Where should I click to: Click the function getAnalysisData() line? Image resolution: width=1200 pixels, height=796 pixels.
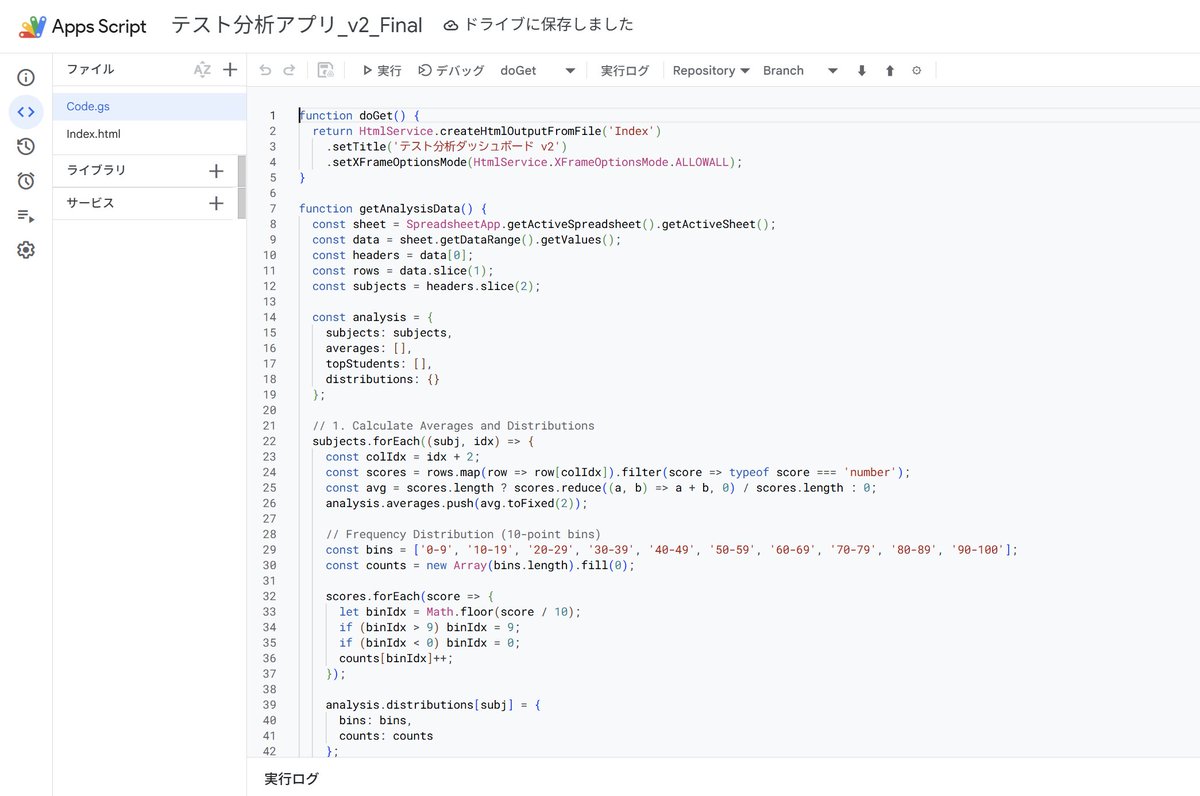point(393,209)
